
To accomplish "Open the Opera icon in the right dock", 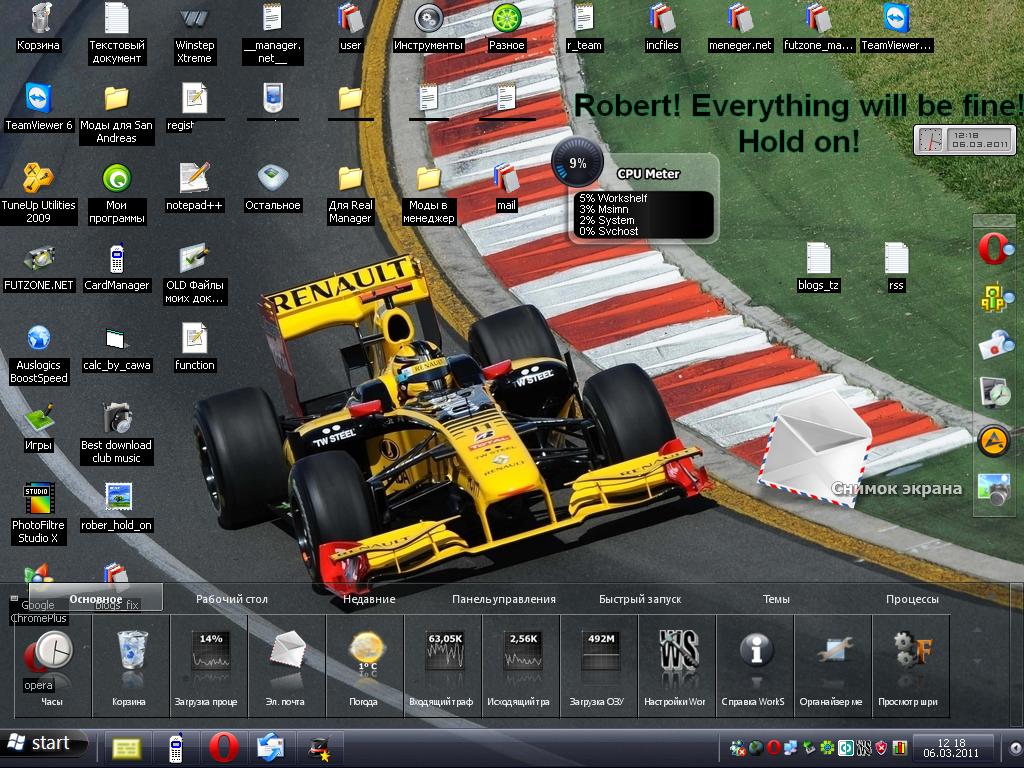I will click(991, 249).
